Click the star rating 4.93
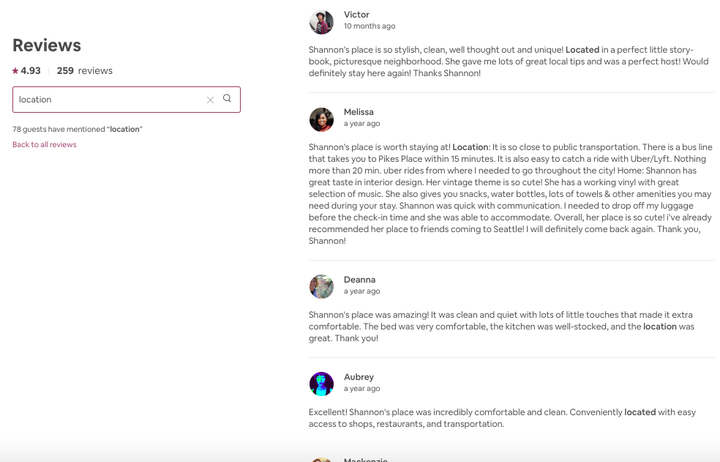Image resolution: width=720 pixels, height=462 pixels. click(x=26, y=71)
